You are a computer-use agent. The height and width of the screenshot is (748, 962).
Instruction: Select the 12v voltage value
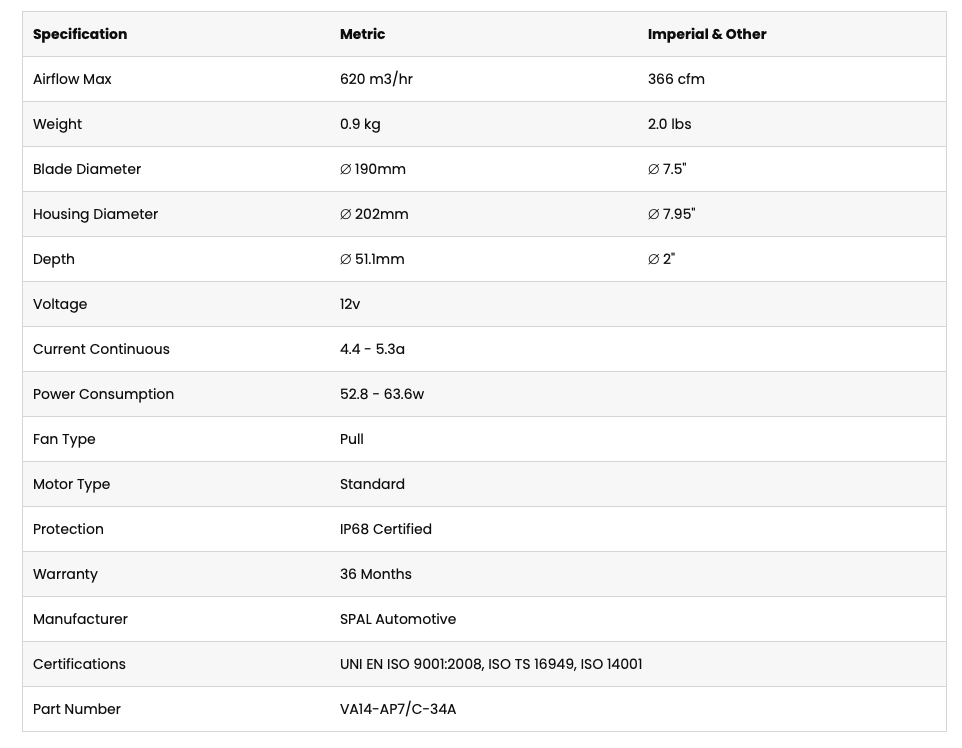350,304
